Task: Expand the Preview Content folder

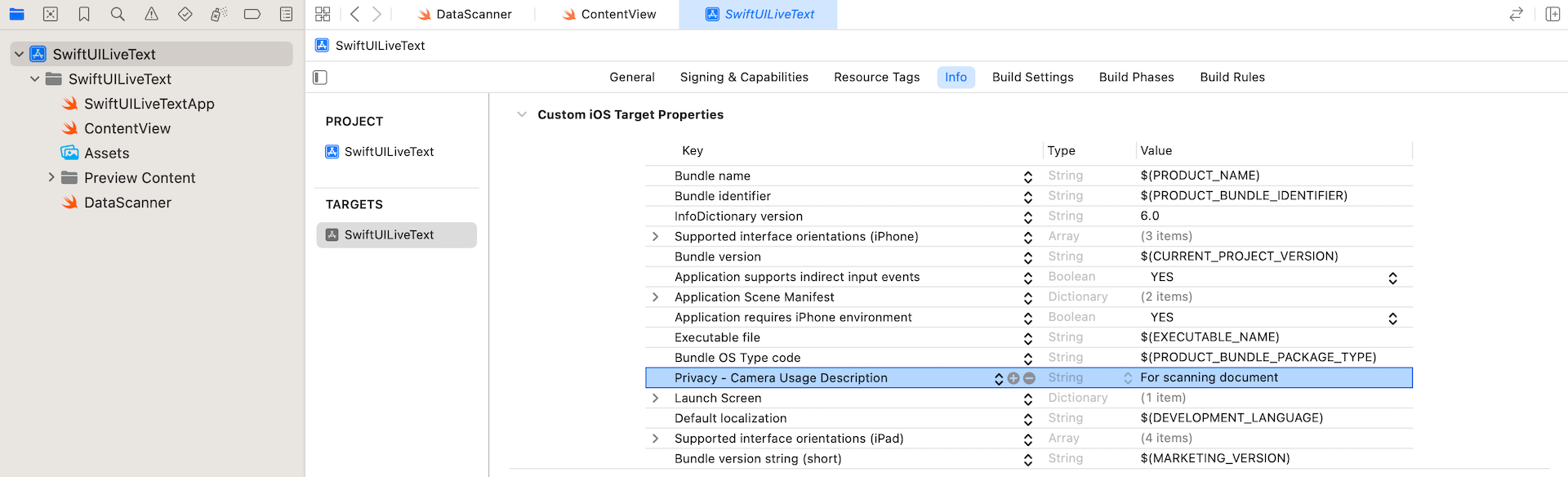Action: click(51, 177)
